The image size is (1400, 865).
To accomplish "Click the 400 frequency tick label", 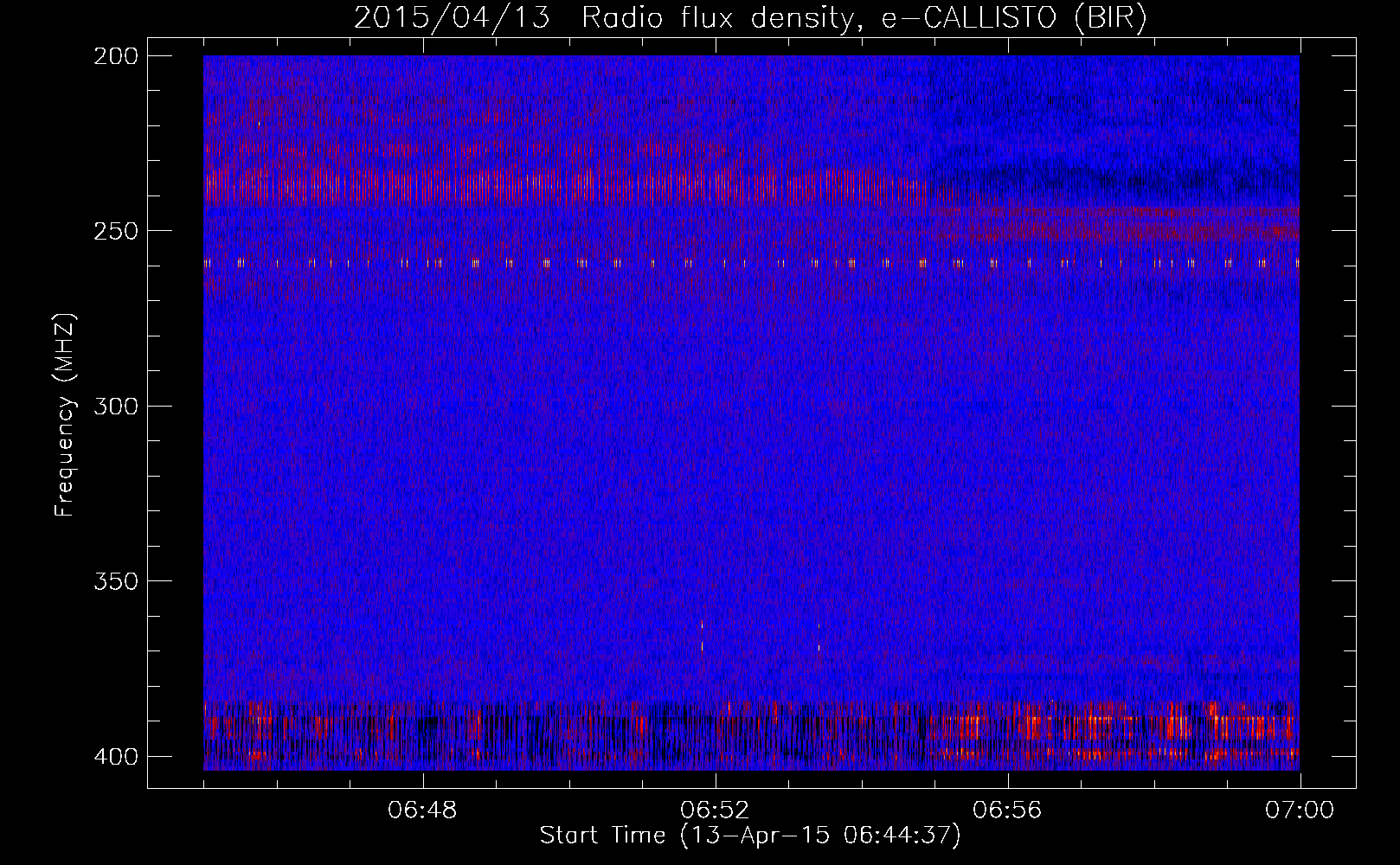I will pos(116,757).
